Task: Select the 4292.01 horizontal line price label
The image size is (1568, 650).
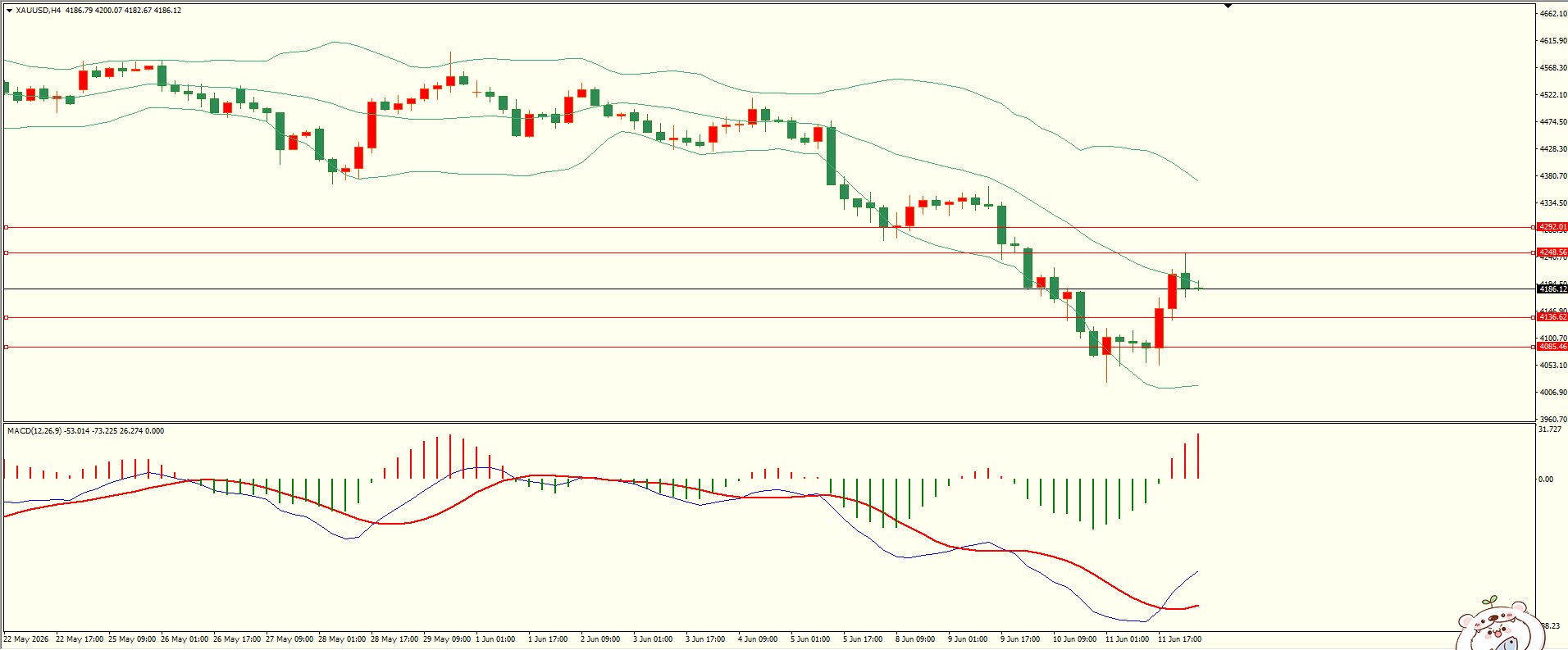Action: coord(1552,227)
